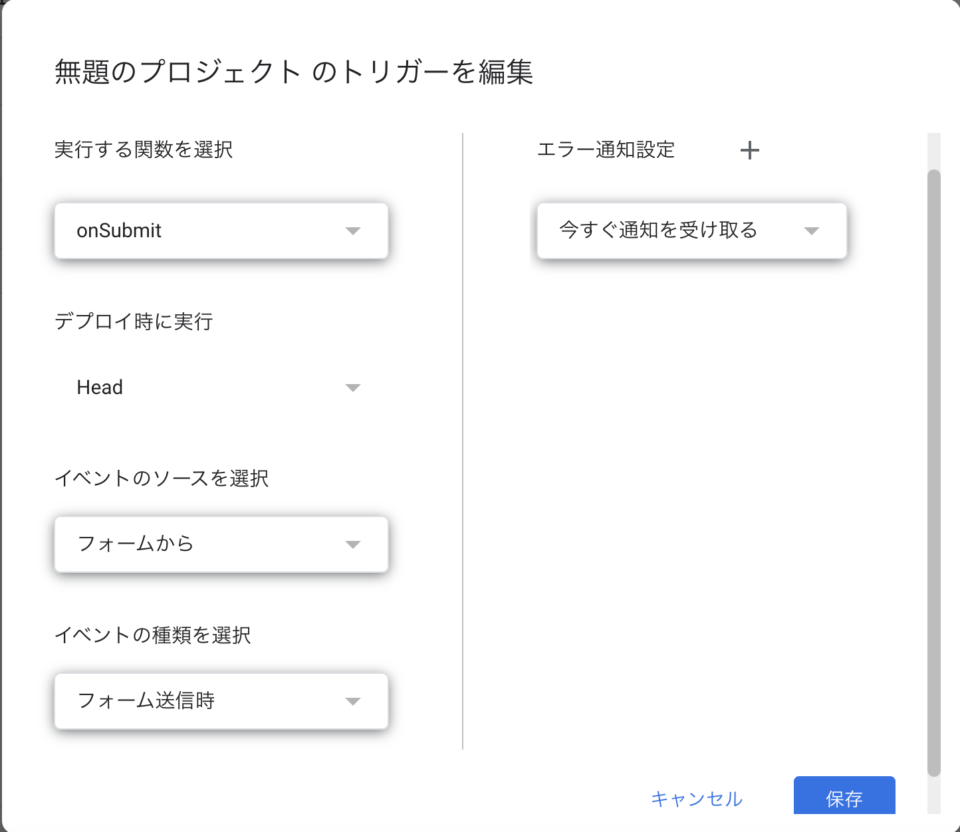Click the エラー通知設定 heading
Image resolution: width=960 pixels, height=832 pixels.
click(606, 149)
